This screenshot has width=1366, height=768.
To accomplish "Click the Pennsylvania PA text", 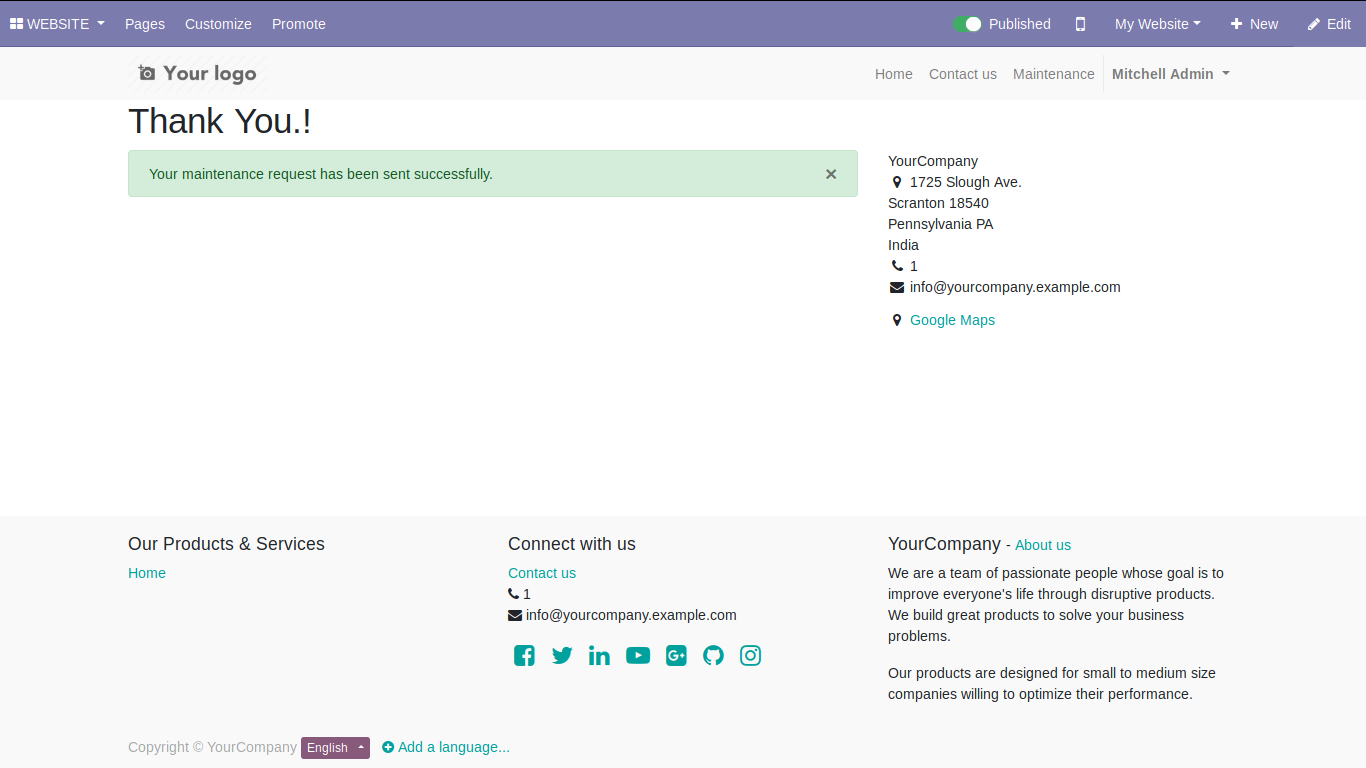I will pos(941,224).
